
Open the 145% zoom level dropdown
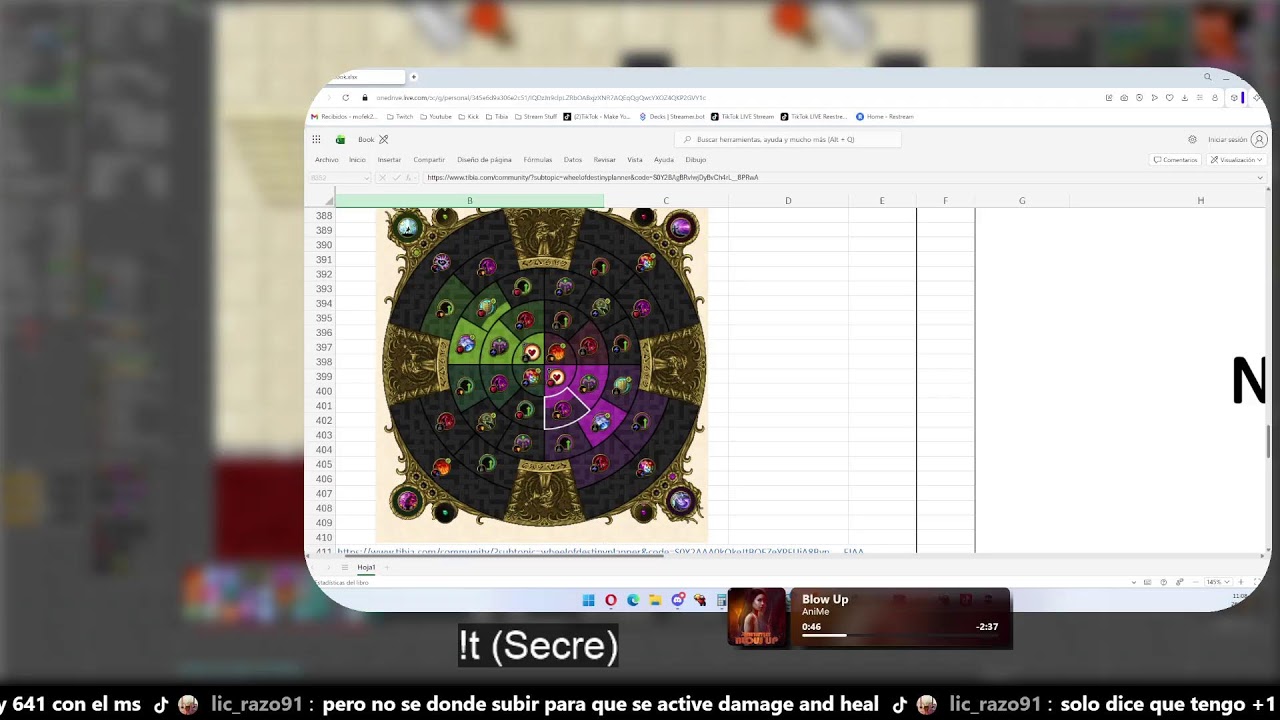[1216, 582]
